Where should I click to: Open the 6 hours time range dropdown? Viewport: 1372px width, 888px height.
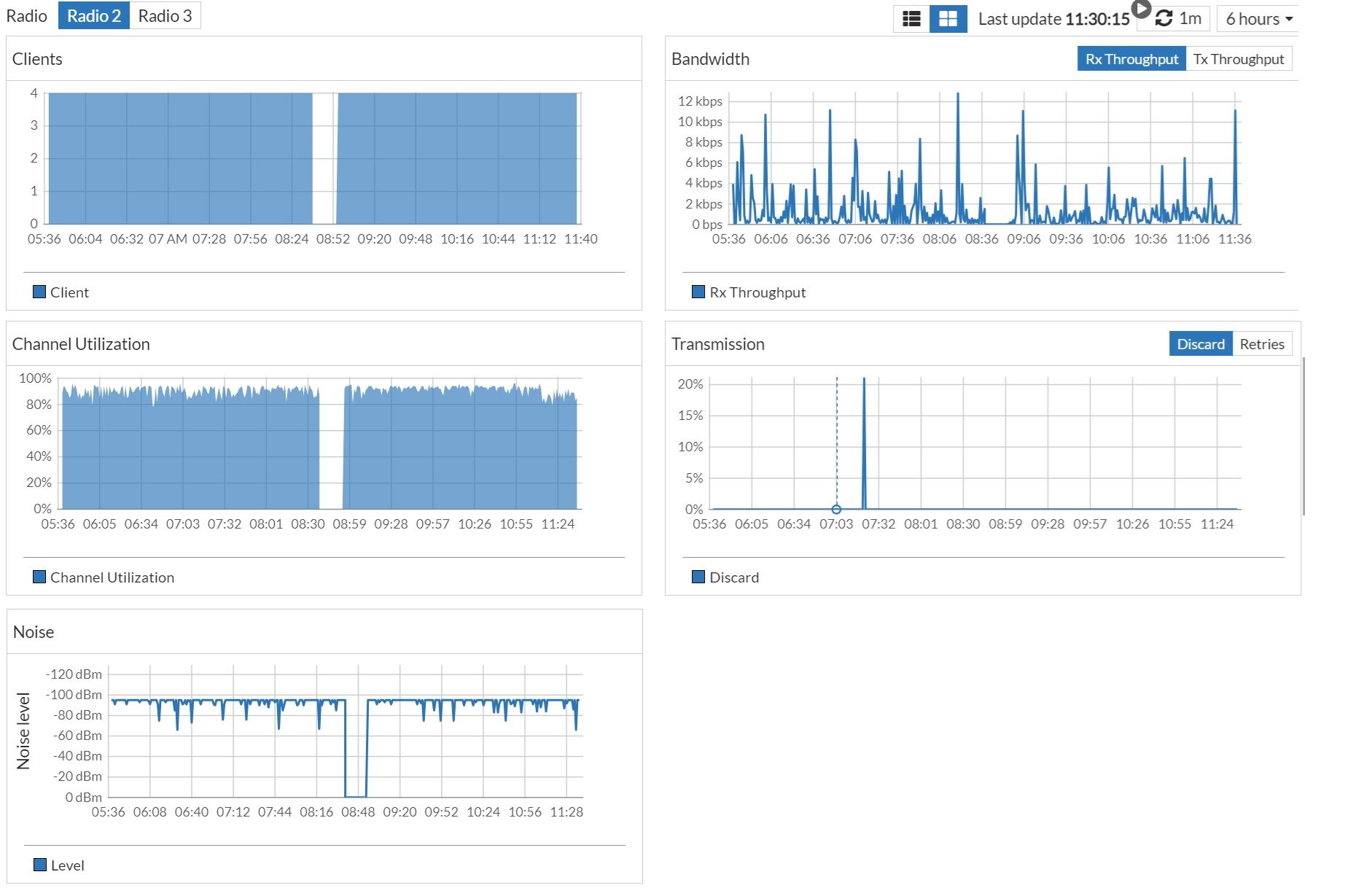[x=1258, y=19]
